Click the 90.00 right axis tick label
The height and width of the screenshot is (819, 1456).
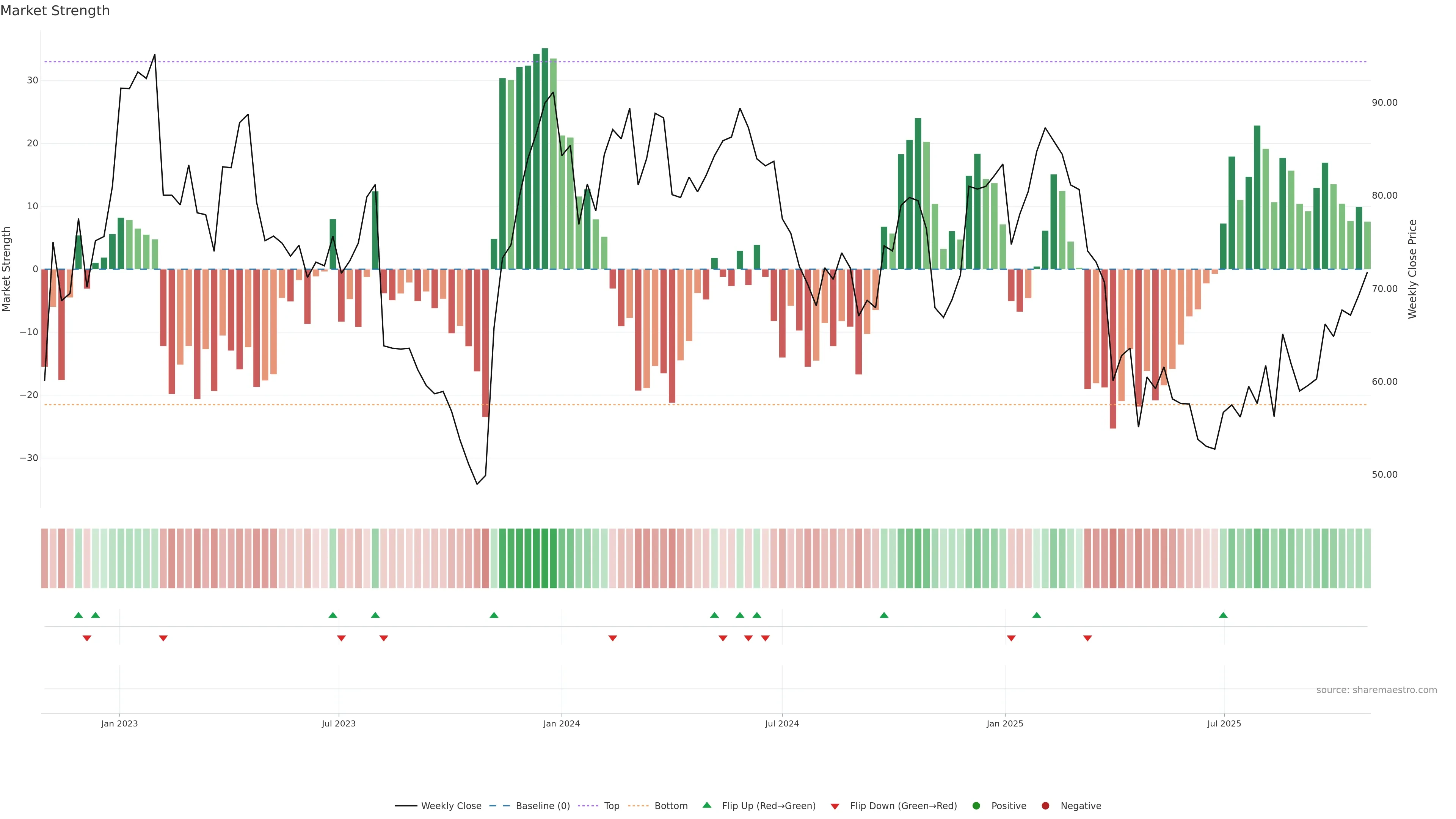[1384, 102]
